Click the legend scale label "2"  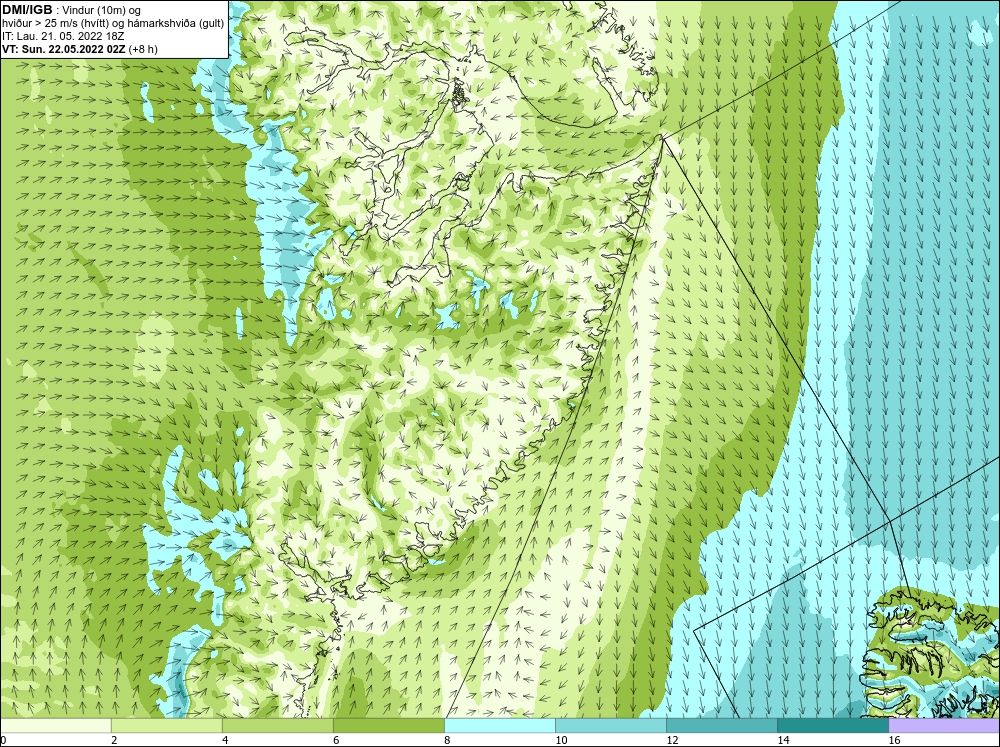point(114,740)
